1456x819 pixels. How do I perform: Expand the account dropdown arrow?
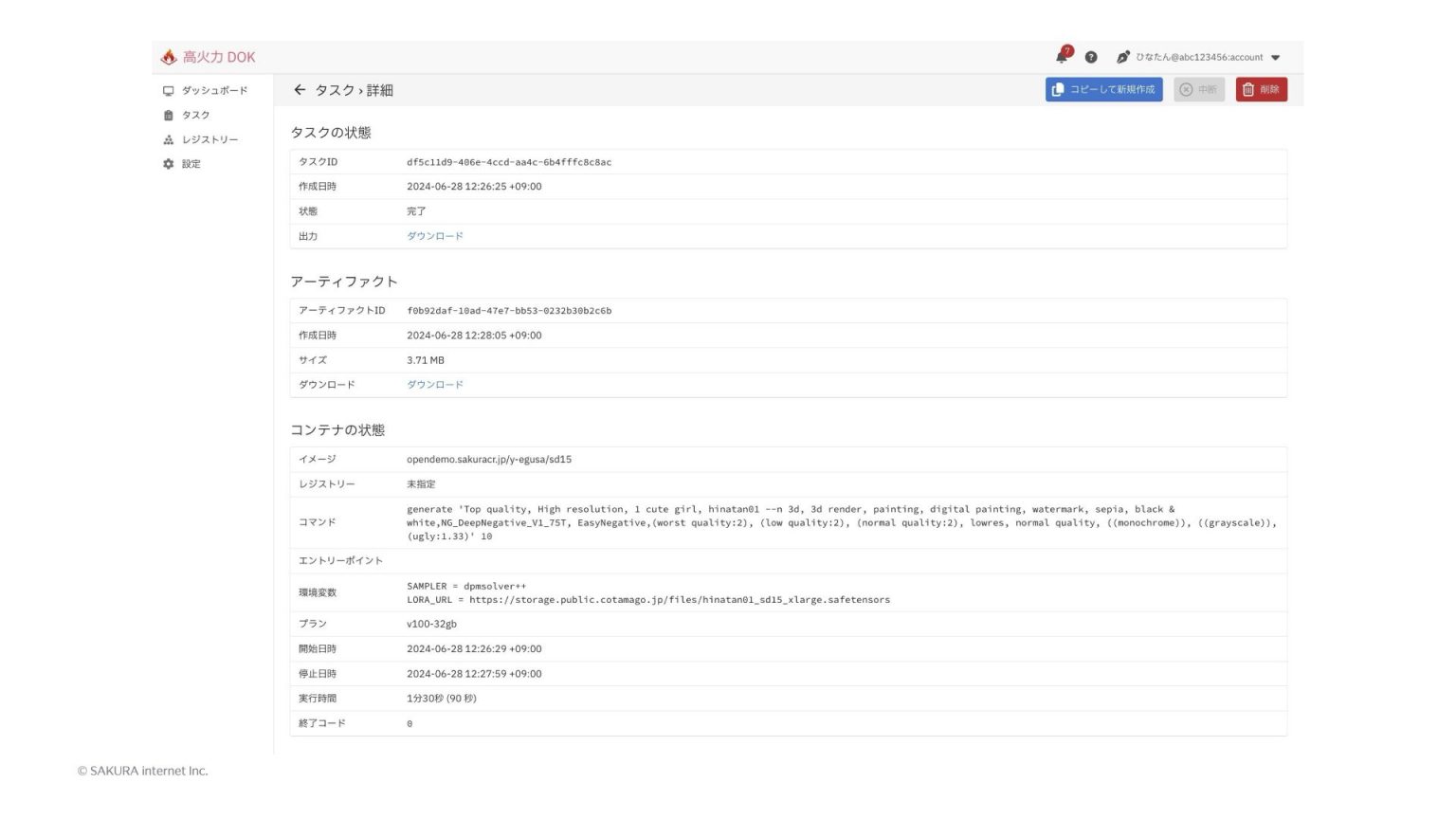pyautogui.click(x=1277, y=57)
